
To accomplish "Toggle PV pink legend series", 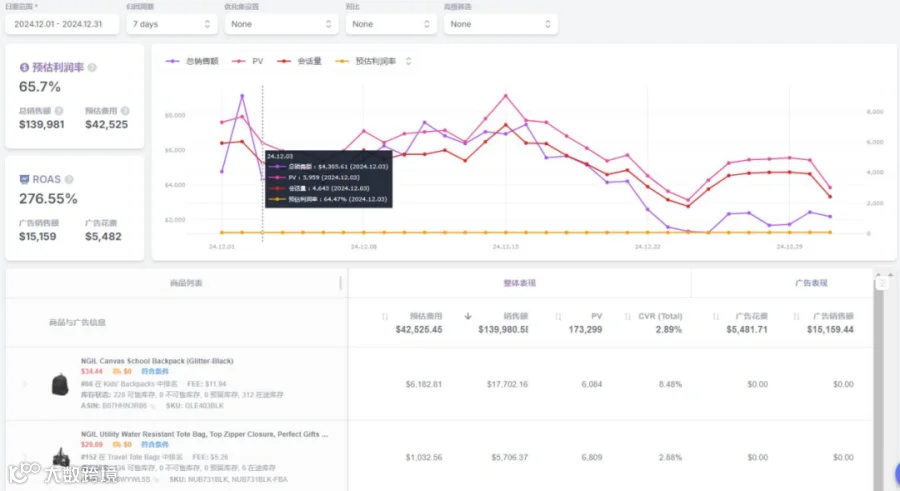I will coord(247,61).
